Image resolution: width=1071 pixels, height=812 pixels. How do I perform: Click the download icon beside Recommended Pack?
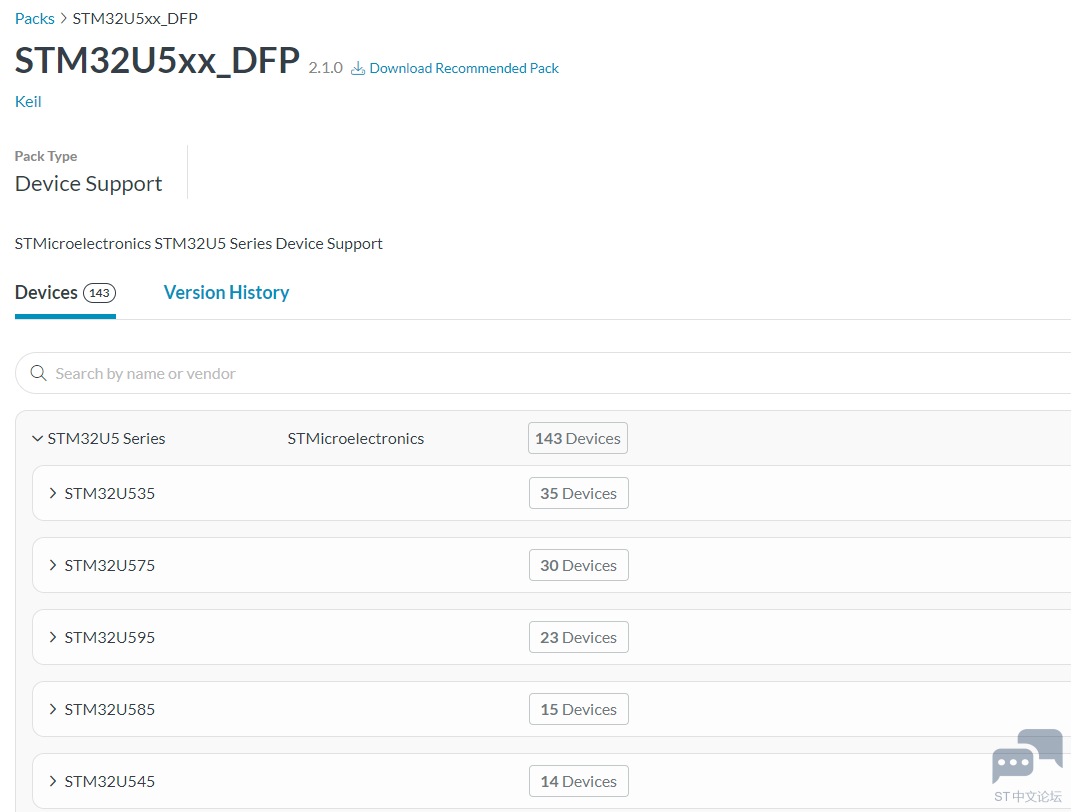pos(358,68)
